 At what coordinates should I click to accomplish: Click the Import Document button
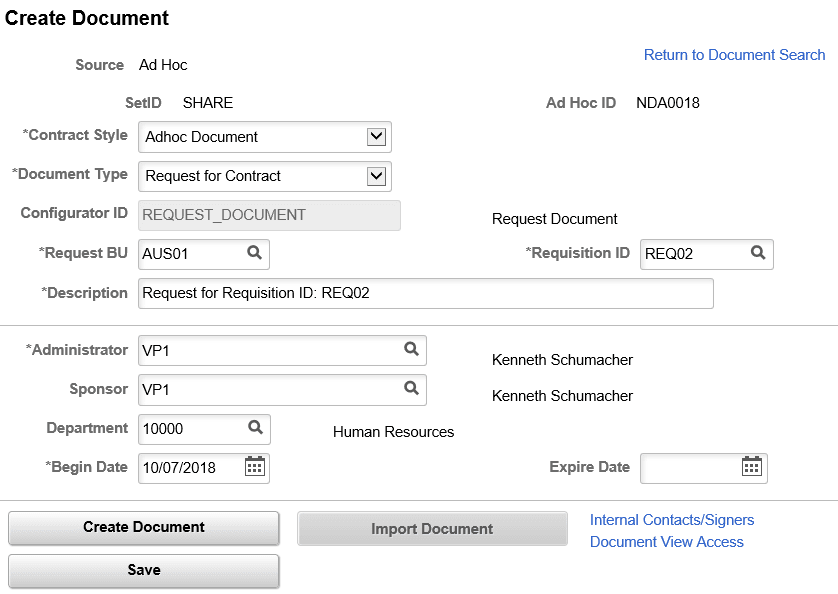[x=432, y=528]
